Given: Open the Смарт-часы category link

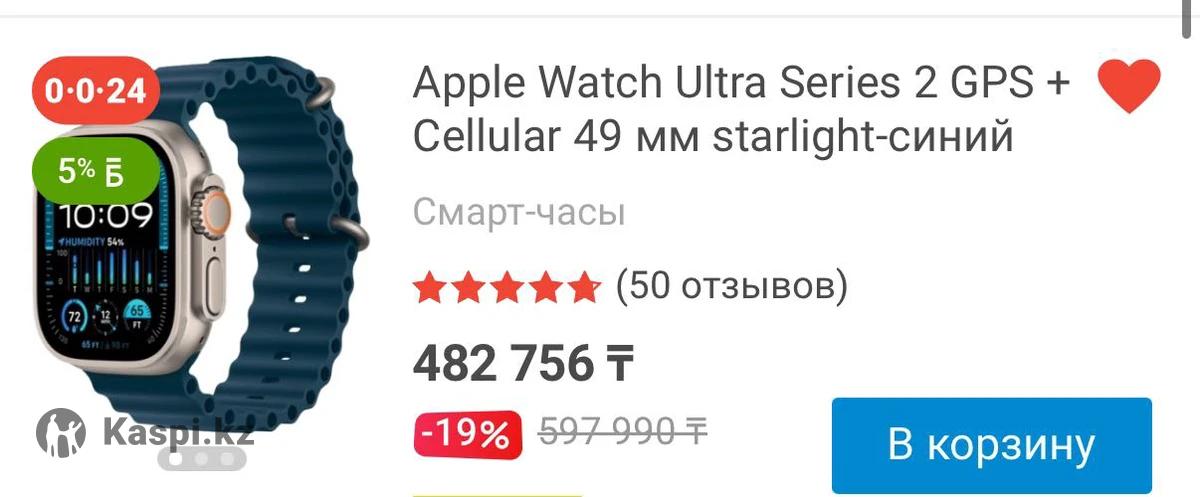Looking at the screenshot, I should point(519,213).
